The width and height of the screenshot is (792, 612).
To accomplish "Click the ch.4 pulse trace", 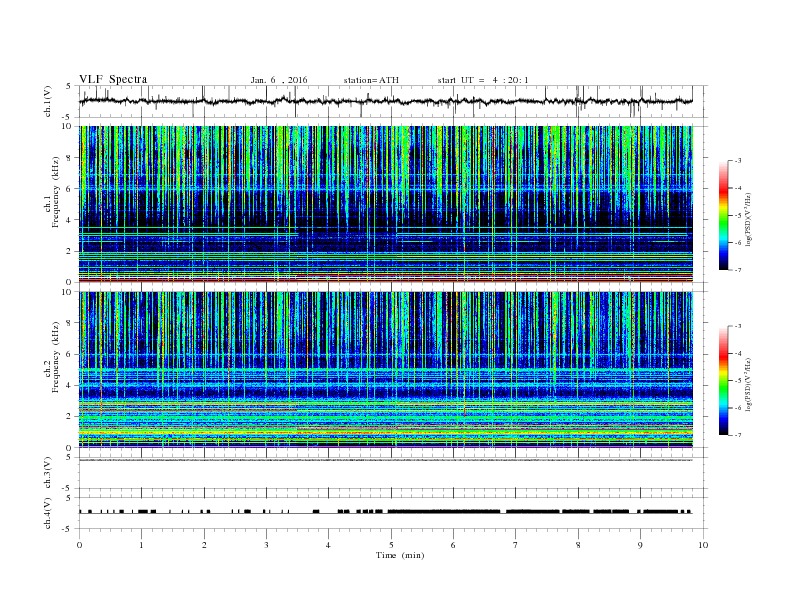I will (x=386, y=512).
